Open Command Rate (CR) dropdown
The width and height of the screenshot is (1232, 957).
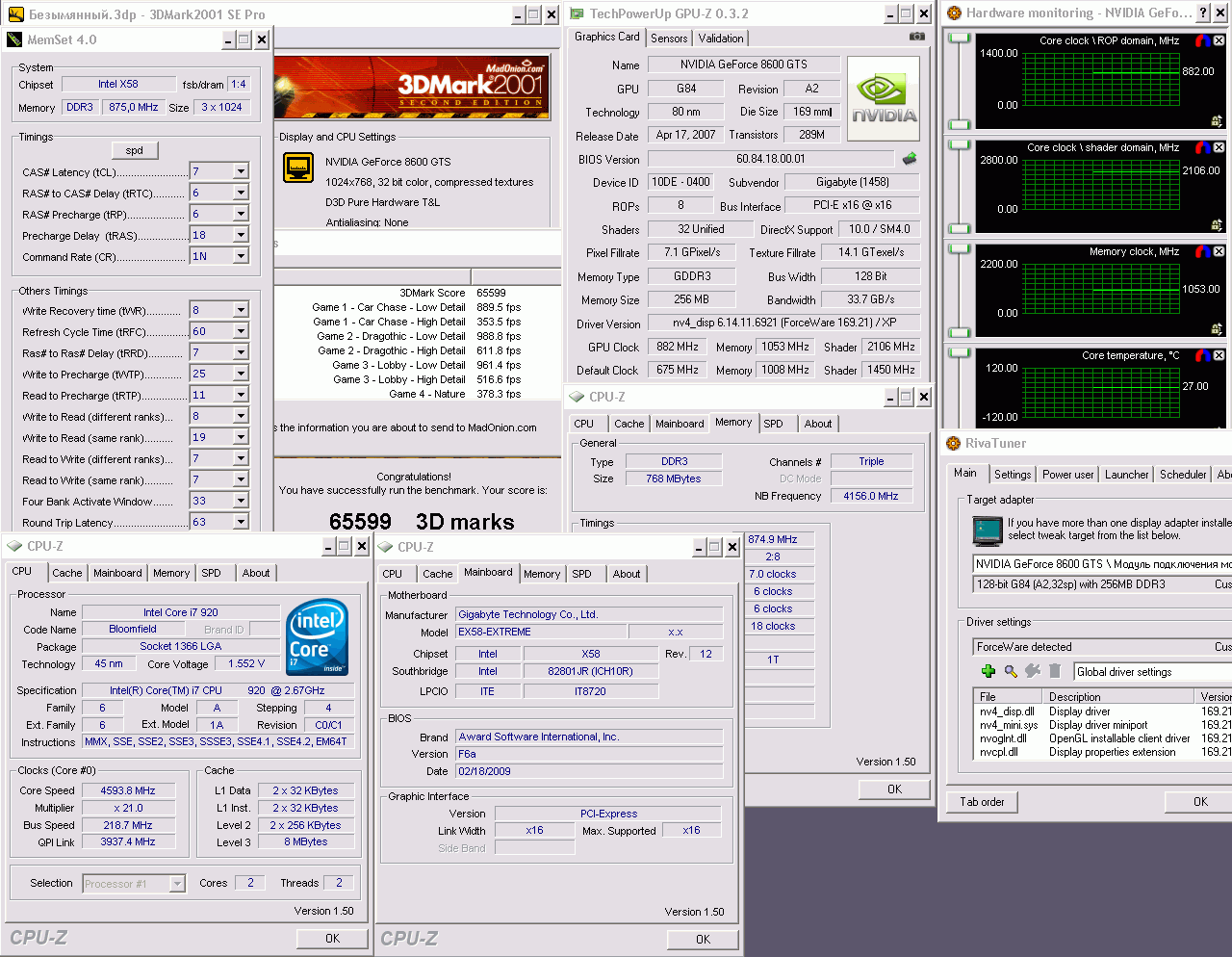click(241, 256)
